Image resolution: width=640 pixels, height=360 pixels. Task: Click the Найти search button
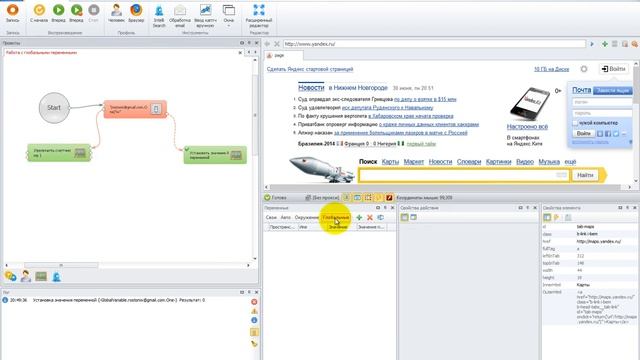point(585,175)
